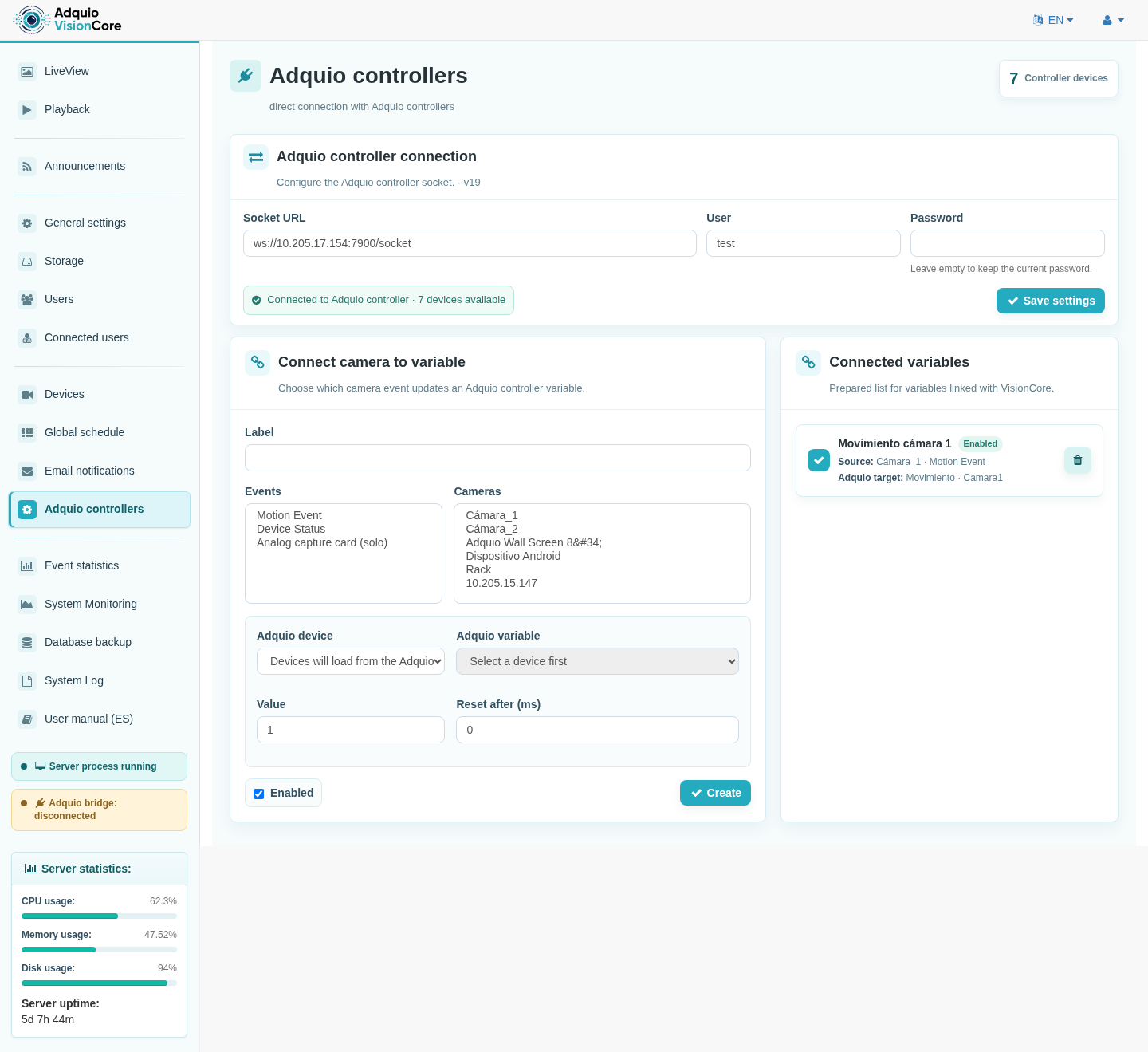Click the 7 Controller devices badge
This screenshot has width=1148, height=1052.
click(1059, 78)
